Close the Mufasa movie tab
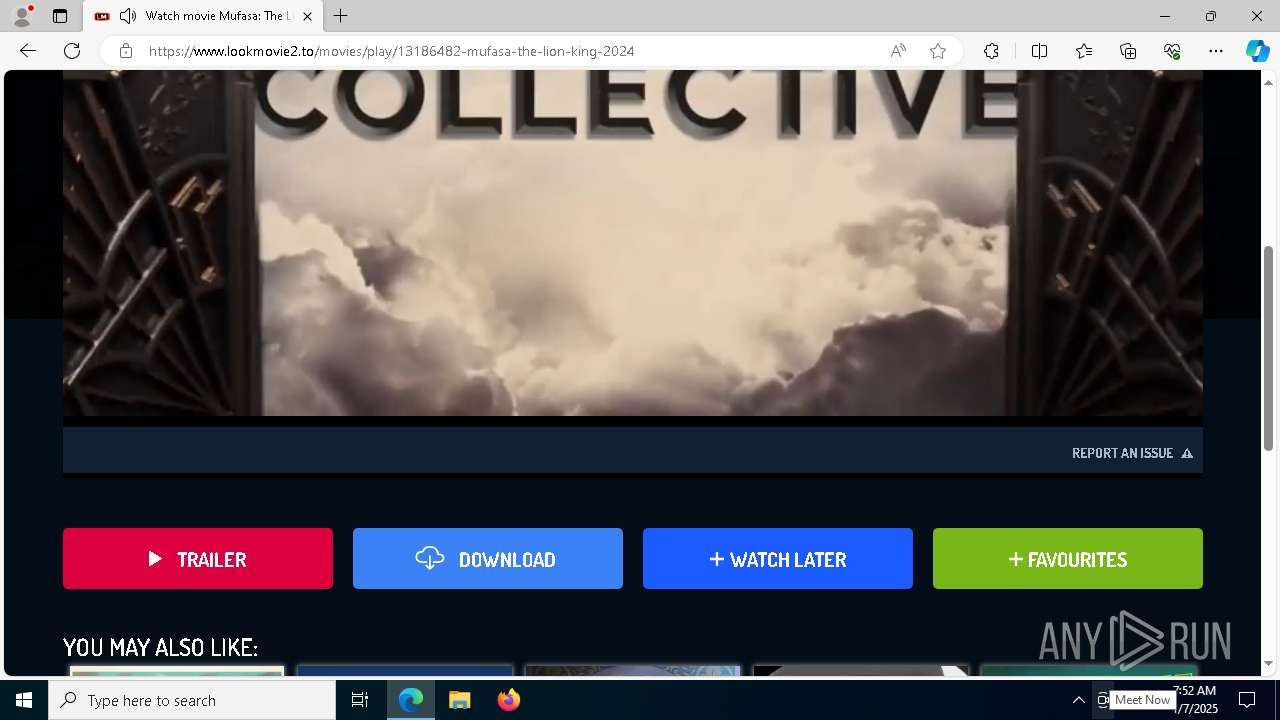Image resolution: width=1280 pixels, height=720 pixels. 307,16
